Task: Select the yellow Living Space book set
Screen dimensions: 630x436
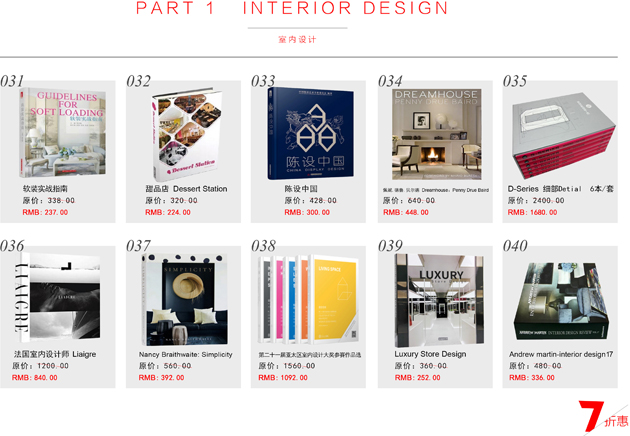Action: point(308,299)
